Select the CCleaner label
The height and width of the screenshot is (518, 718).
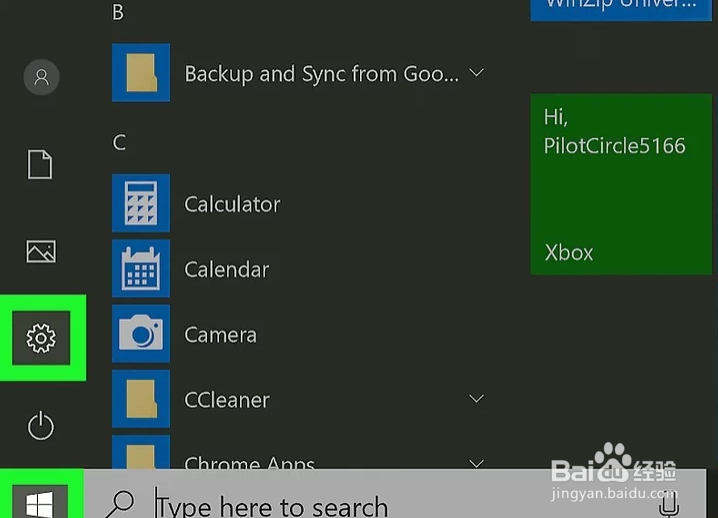(227, 400)
